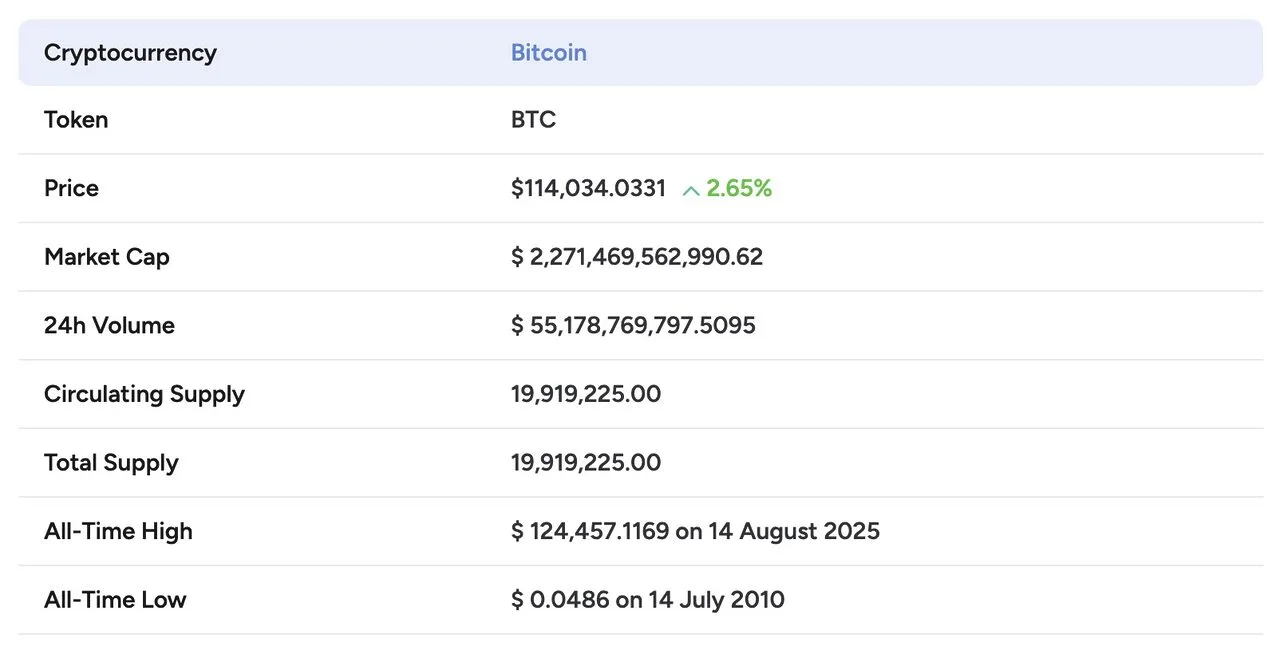Viewport: 1280px width, 654px height.
Task: Click the 2.65% price change percentage
Action: pos(739,189)
